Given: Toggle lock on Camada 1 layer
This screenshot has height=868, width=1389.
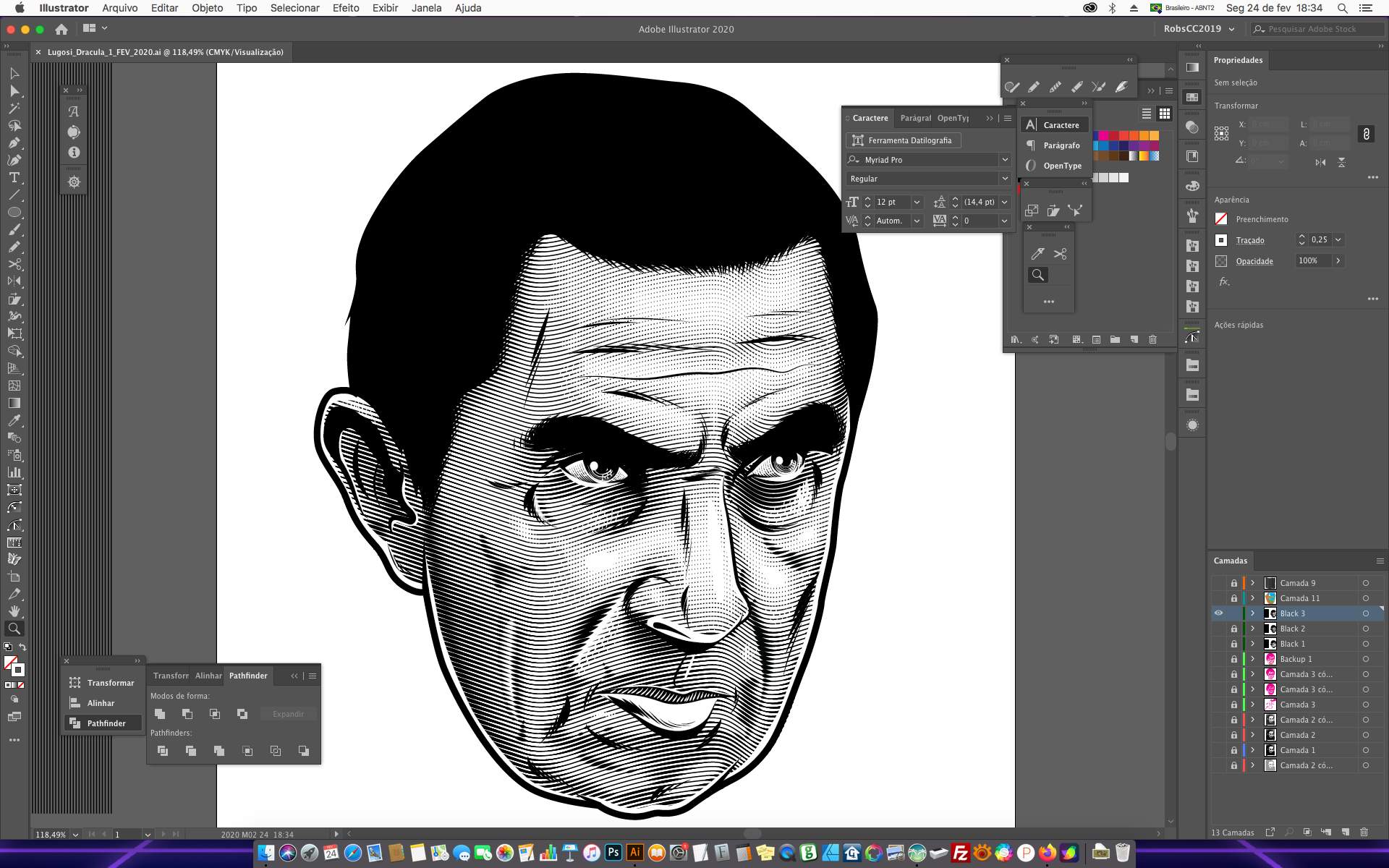Looking at the screenshot, I should pyautogui.click(x=1234, y=750).
